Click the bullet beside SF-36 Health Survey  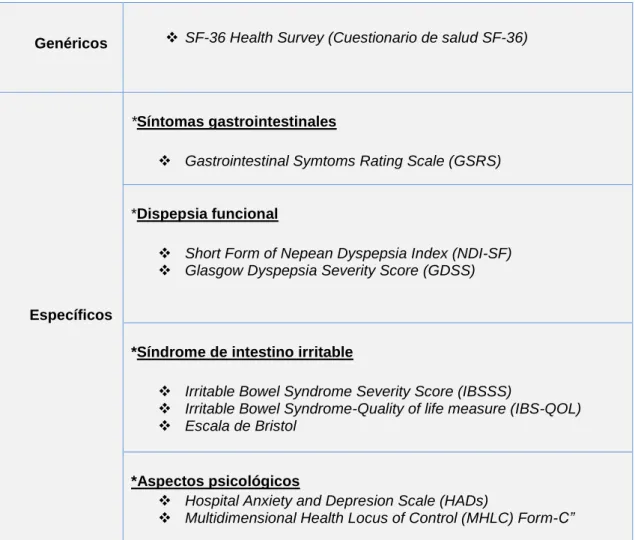pos(172,38)
